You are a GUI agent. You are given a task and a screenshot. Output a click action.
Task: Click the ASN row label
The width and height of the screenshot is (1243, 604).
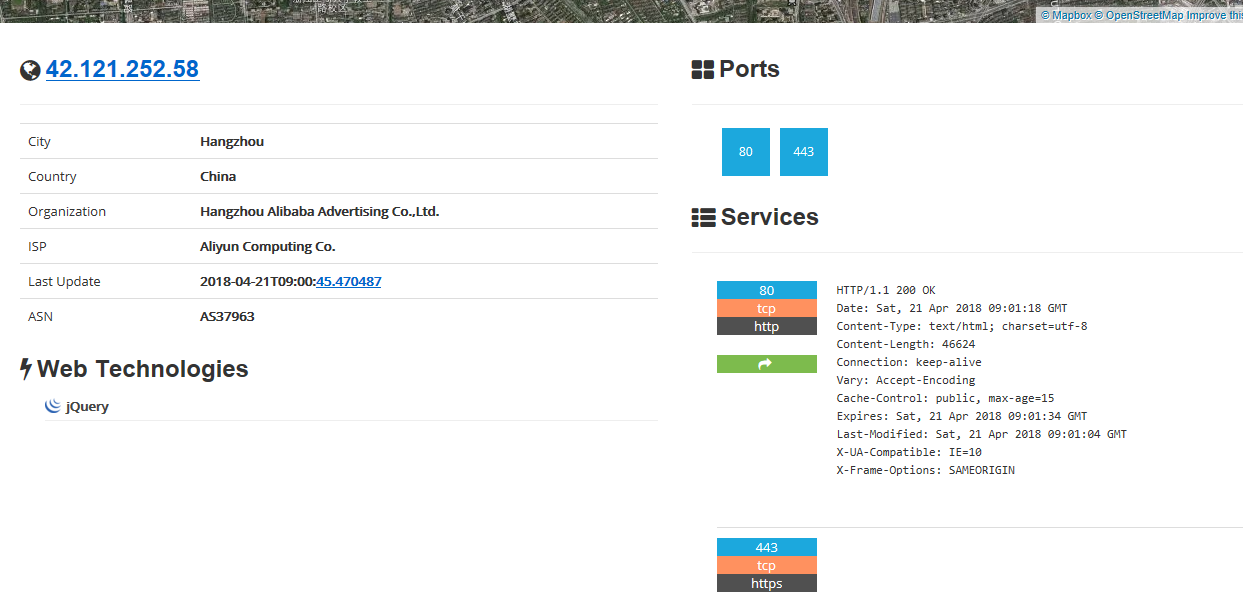click(x=40, y=317)
